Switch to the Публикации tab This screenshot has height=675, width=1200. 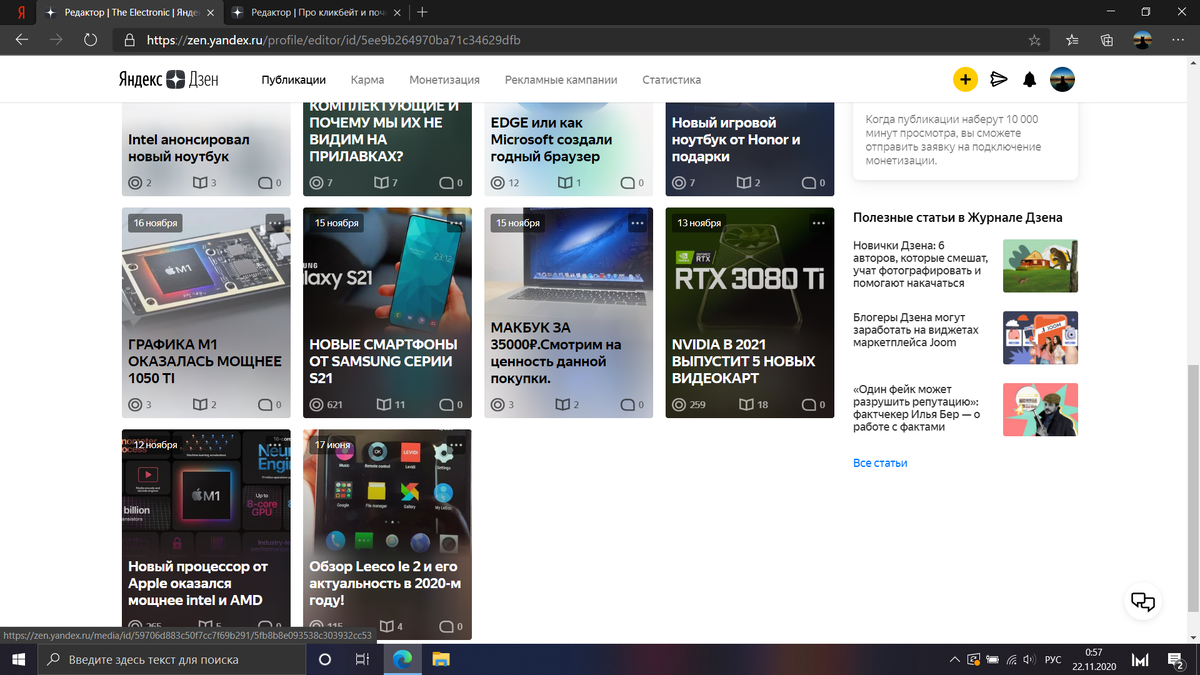294,80
